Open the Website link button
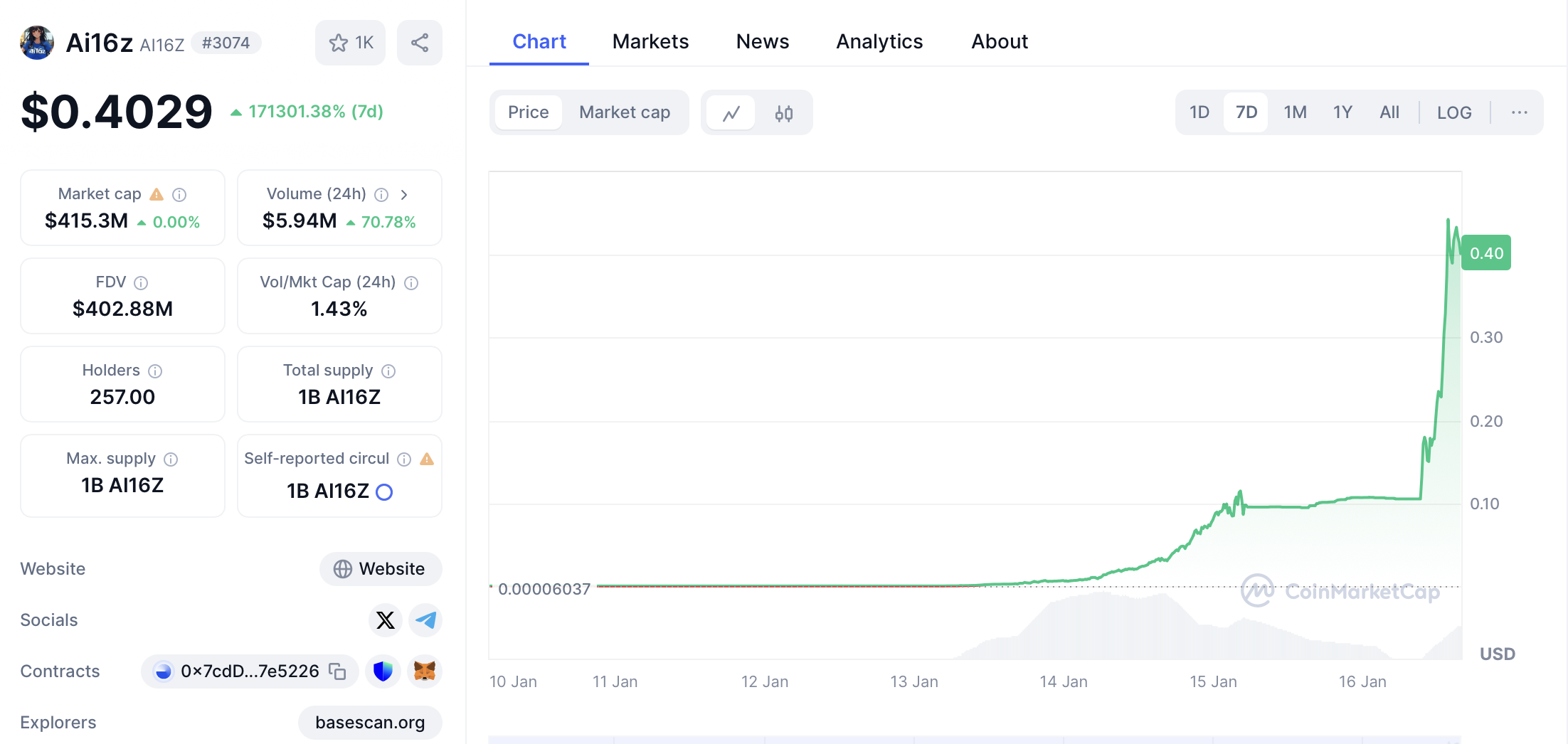The width and height of the screenshot is (1568, 744). coord(381,569)
